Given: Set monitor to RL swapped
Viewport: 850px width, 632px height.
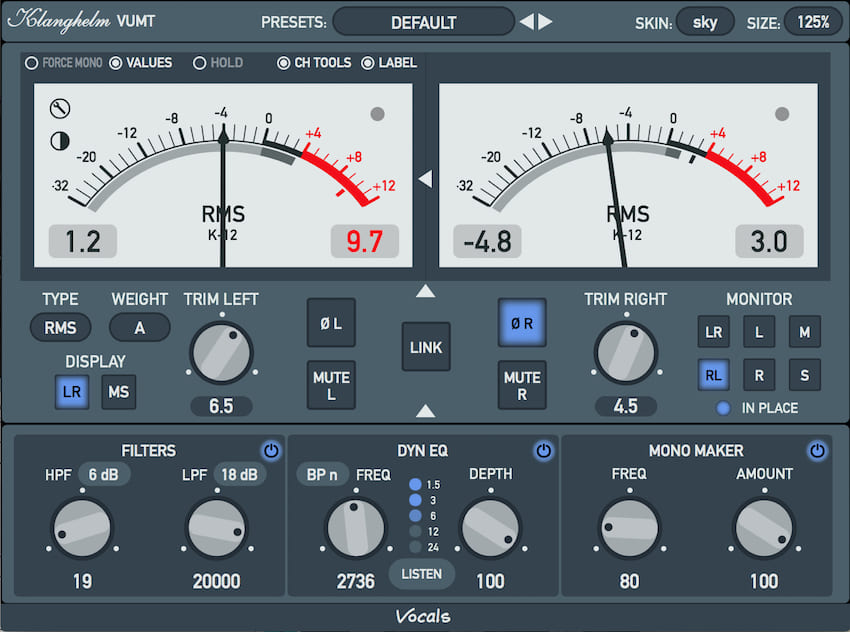Looking at the screenshot, I should pyautogui.click(x=713, y=375).
